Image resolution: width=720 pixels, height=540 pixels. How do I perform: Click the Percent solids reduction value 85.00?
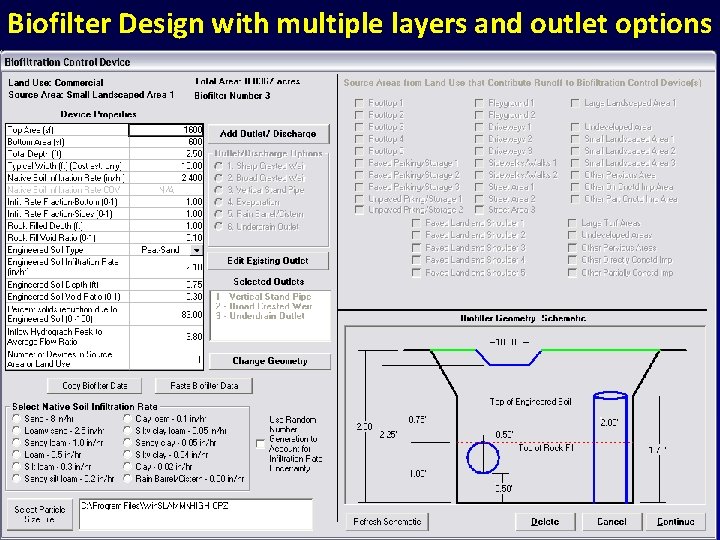pyautogui.click(x=166, y=314)
